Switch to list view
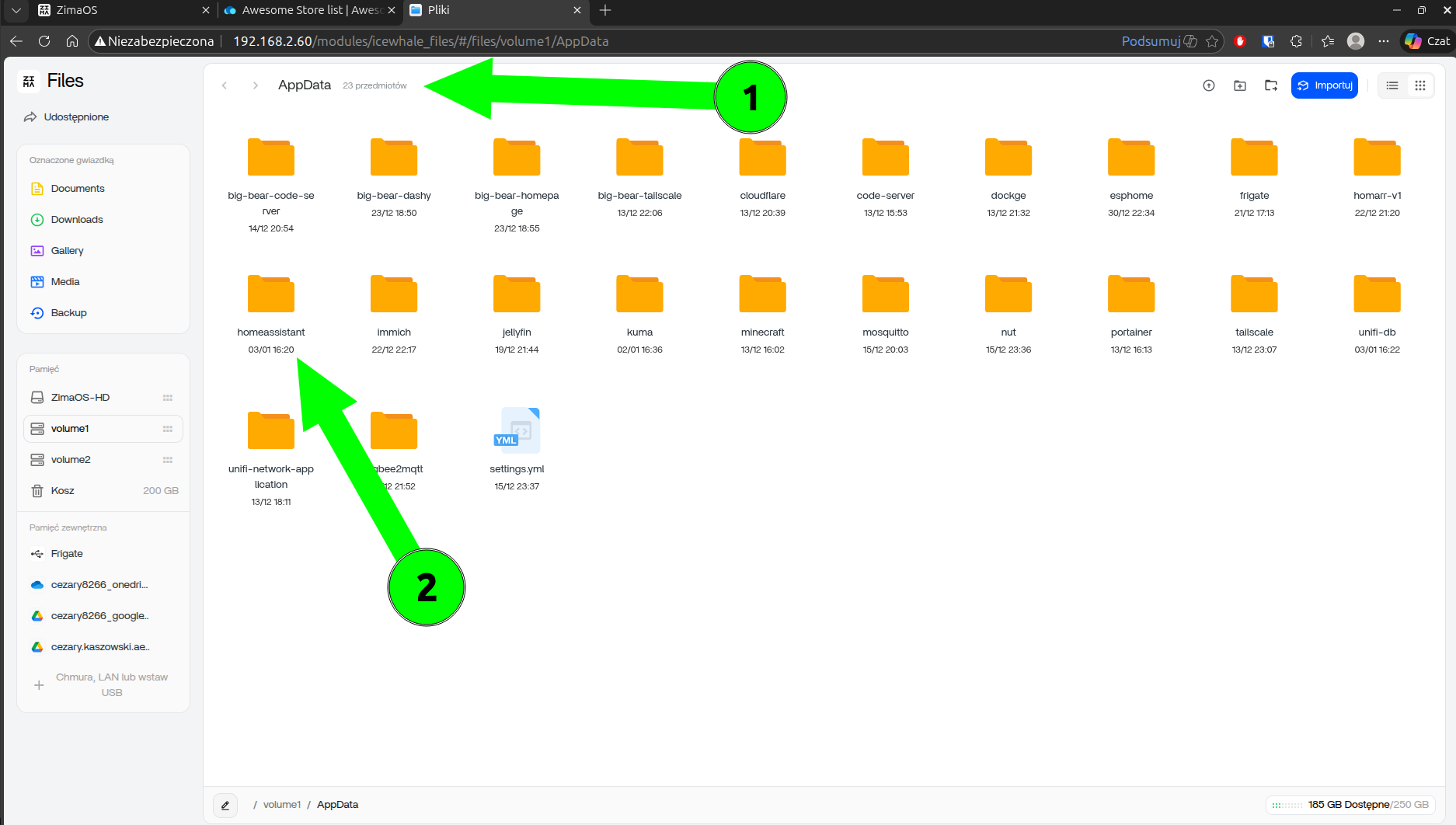 [x=1392, y=85]
